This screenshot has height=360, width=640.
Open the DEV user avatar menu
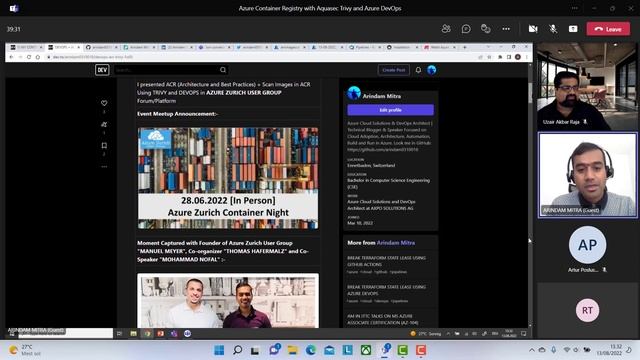[432, 70]
